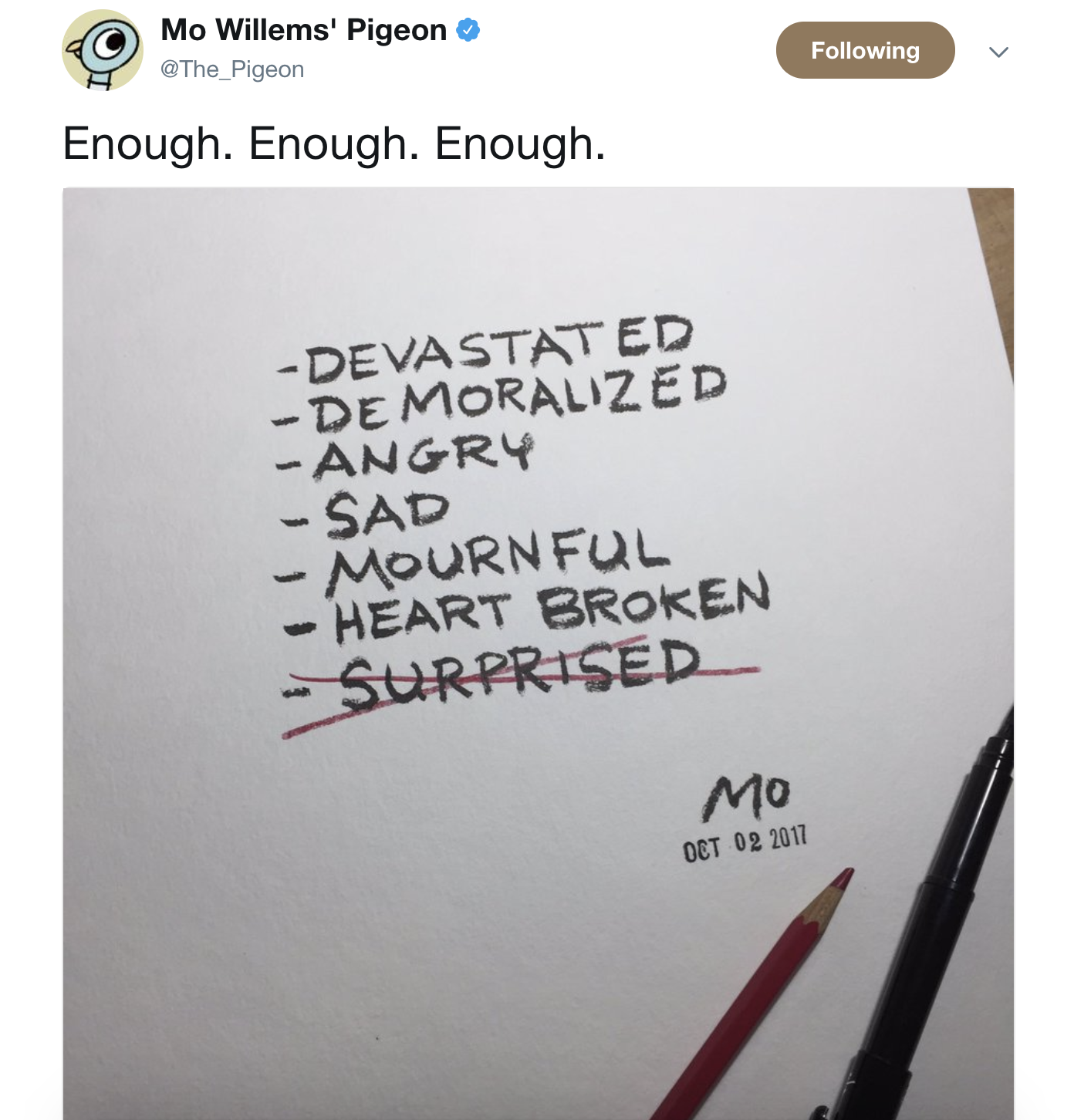Click the Pigeon profile avatar

click(x=102, y=50)
